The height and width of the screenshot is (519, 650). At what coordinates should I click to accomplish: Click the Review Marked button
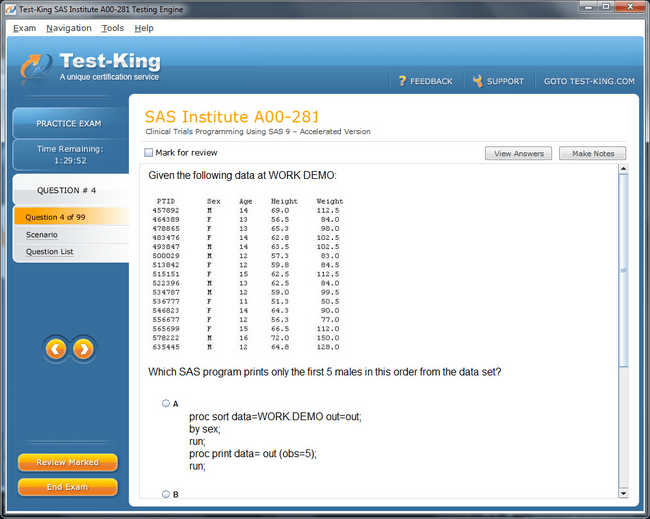point(68,462)
